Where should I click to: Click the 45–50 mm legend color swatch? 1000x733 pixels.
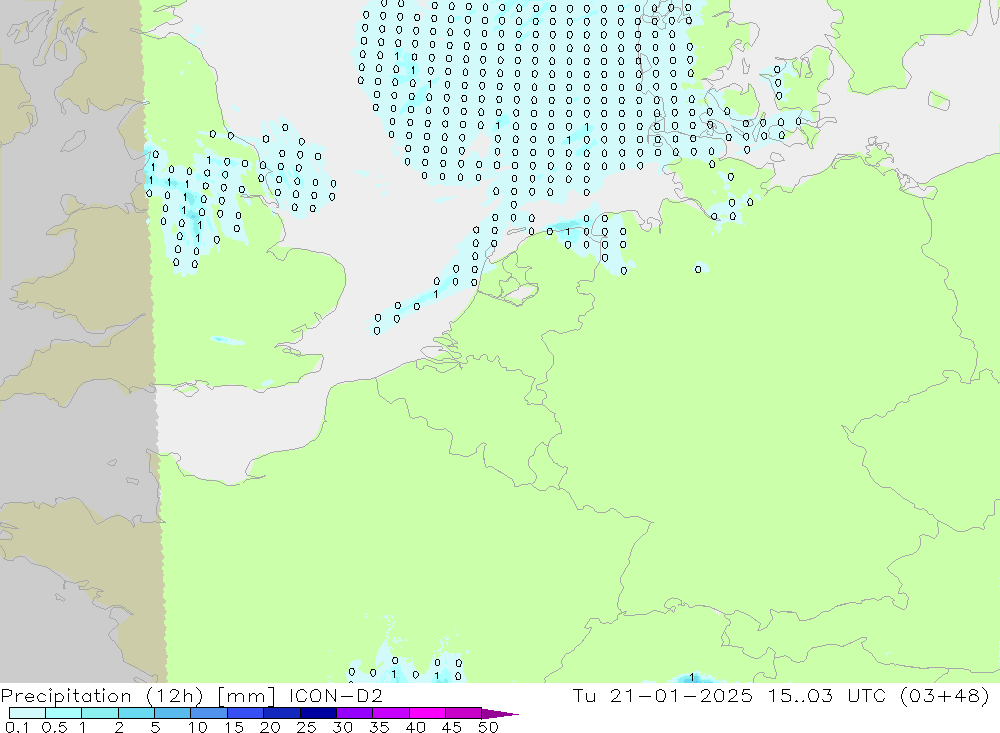click(464, 713)
